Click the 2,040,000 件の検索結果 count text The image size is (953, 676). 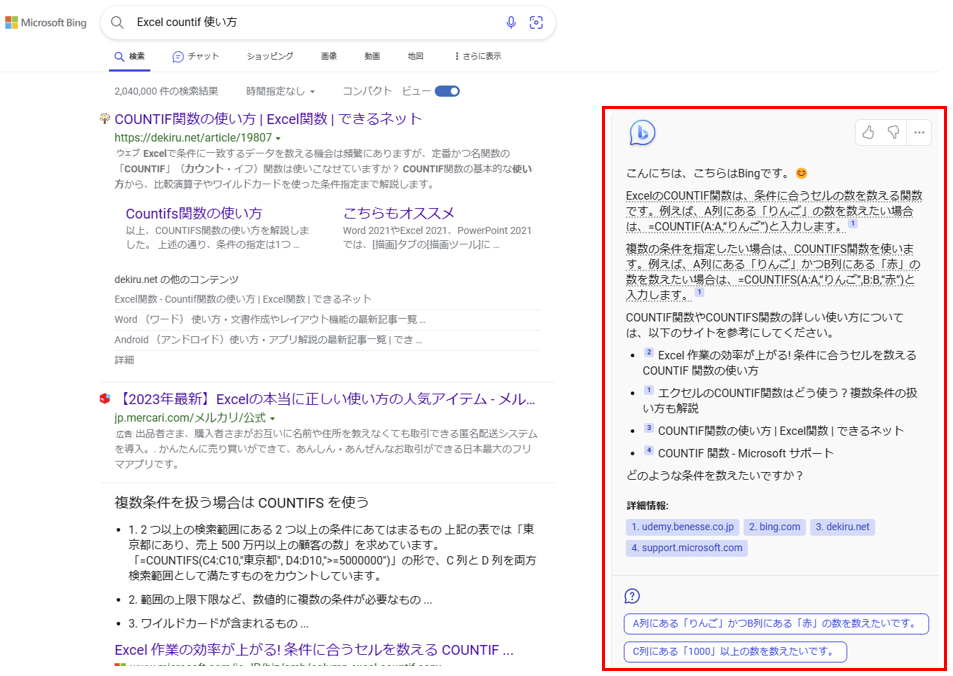[166, 91]
